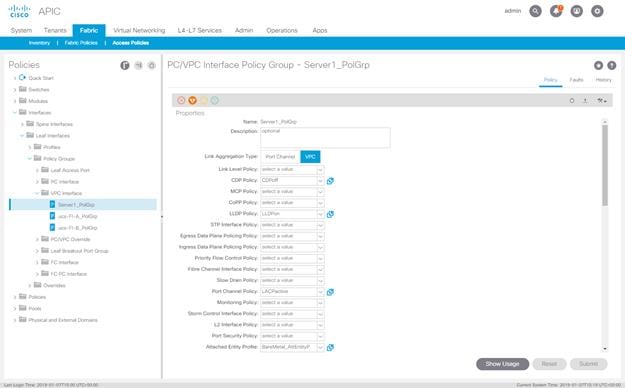
Task: Expand the Leaf Access Port folder
Action: click(x=37, y=170)
